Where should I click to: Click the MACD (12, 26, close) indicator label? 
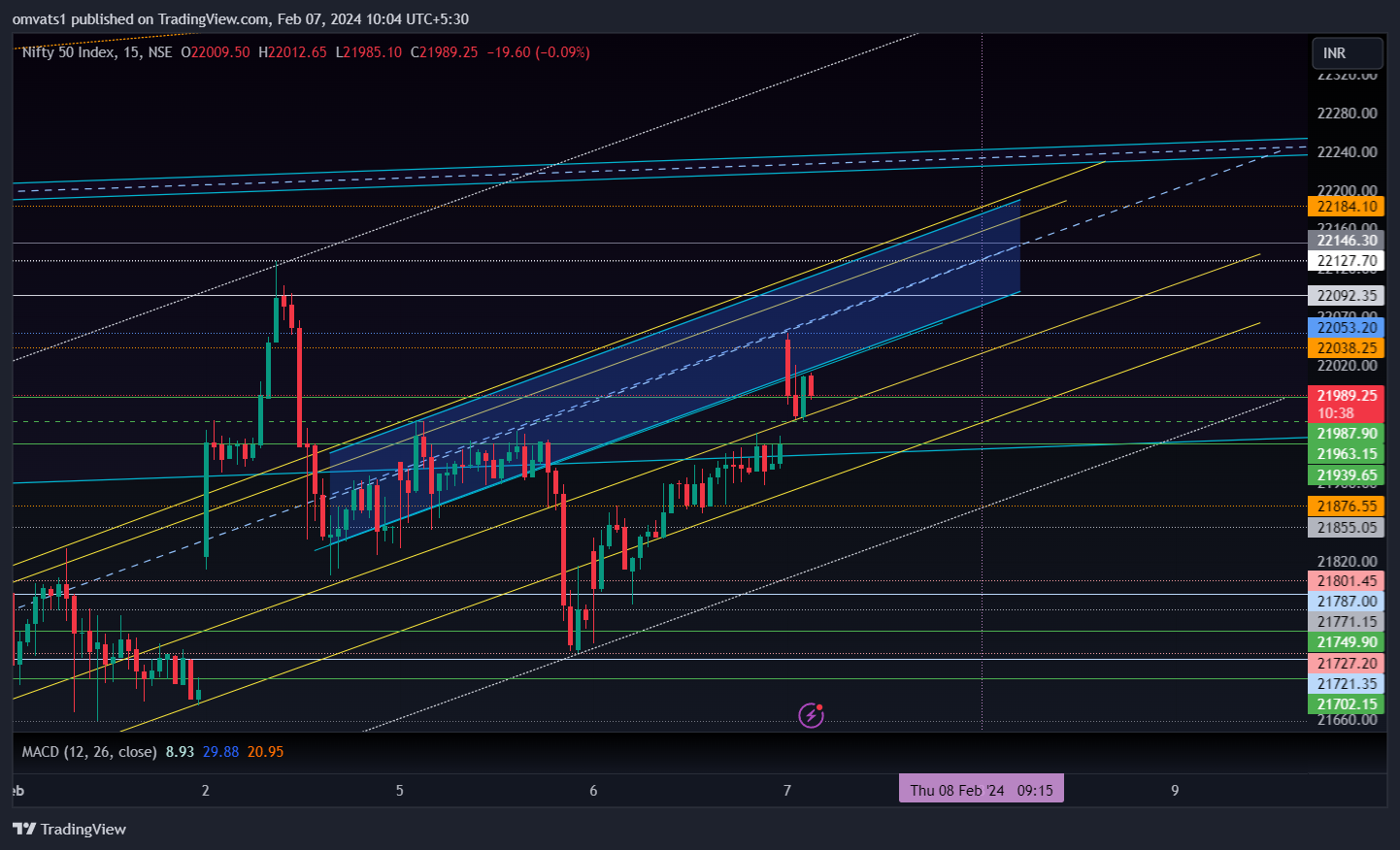(x=89, y=752)
